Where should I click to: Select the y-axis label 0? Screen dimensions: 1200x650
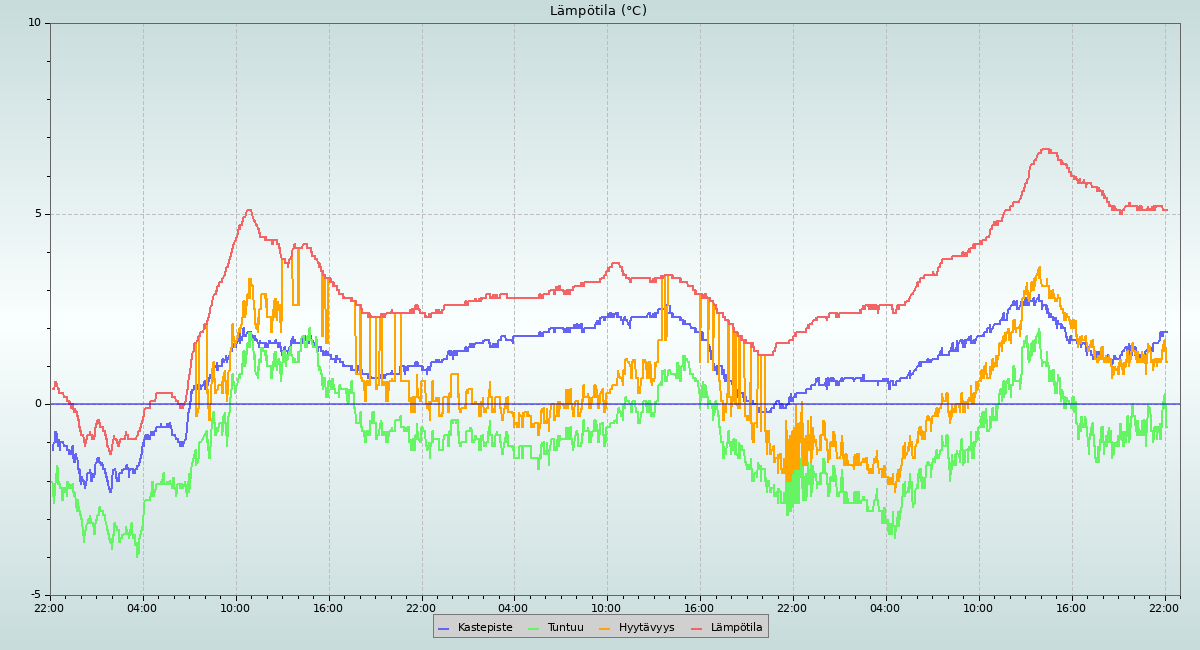coord(38,404)
